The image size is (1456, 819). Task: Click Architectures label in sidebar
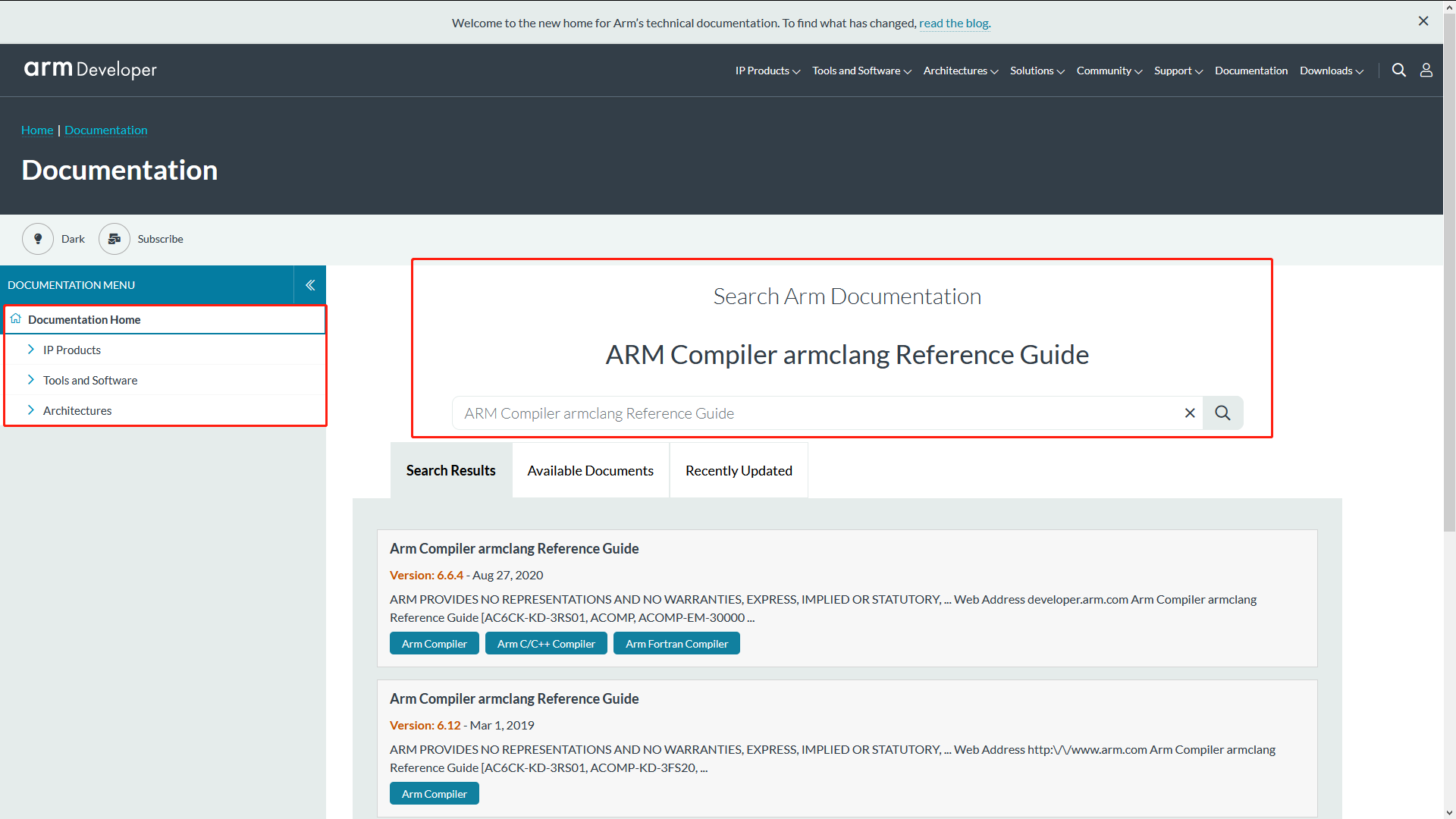click(x=77, y=410)
